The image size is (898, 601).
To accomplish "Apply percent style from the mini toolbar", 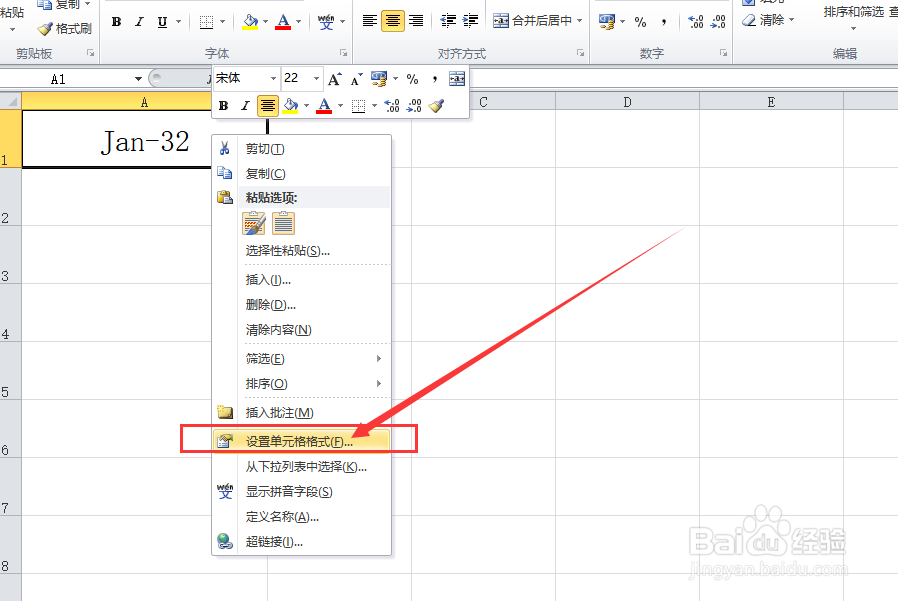I will tap(412, 78).
